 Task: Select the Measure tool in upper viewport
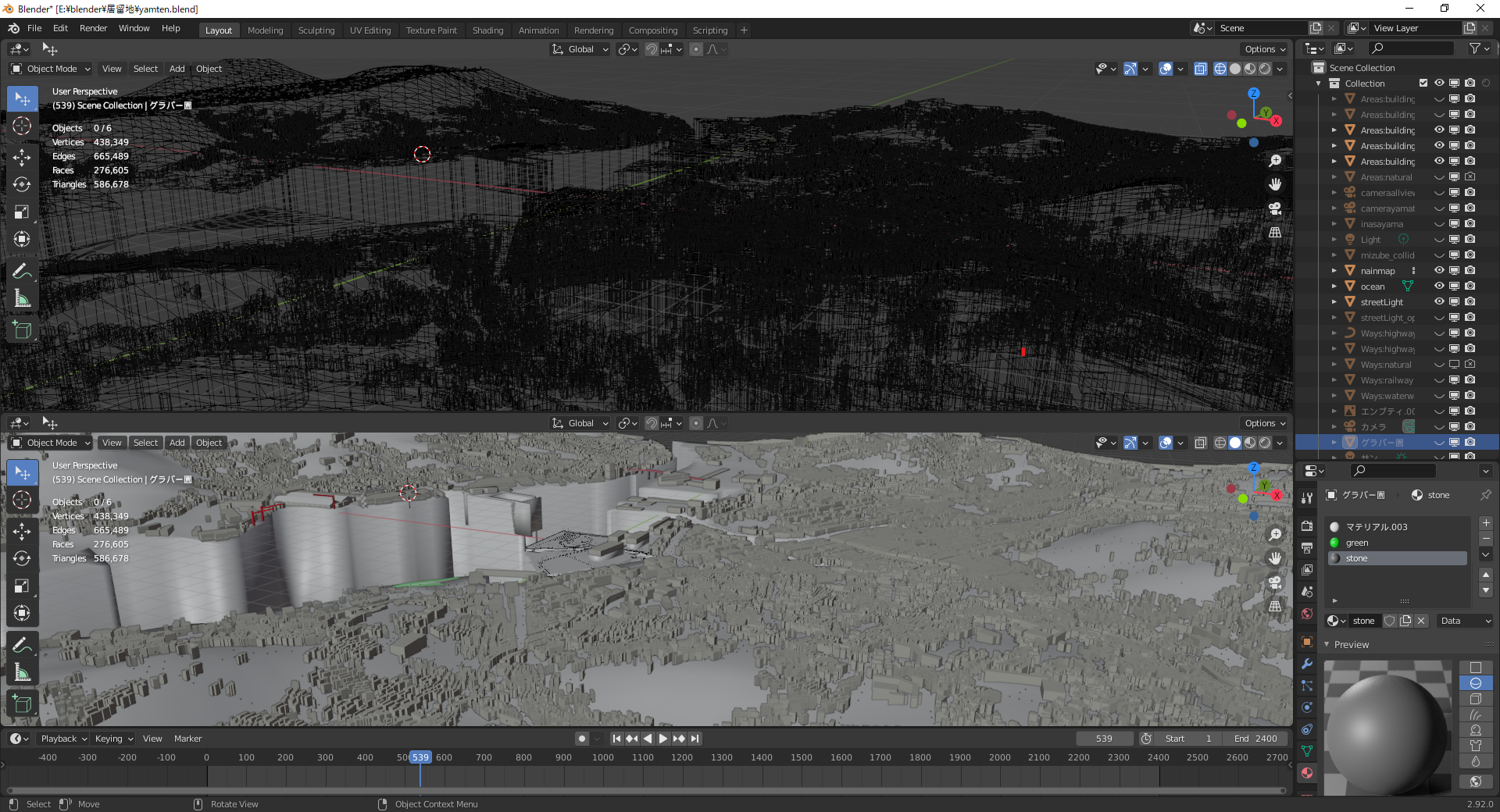click(x=23, y=299)
